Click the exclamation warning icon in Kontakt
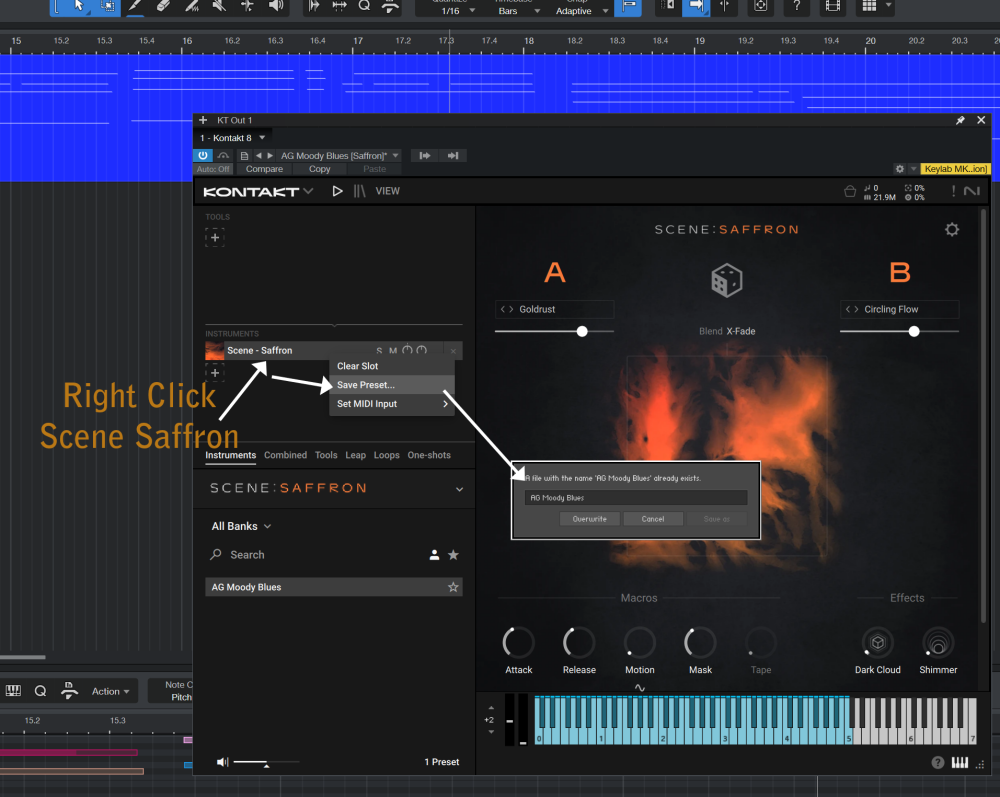This screenshot has height=797, width=1000. click(x=953, y=191)
